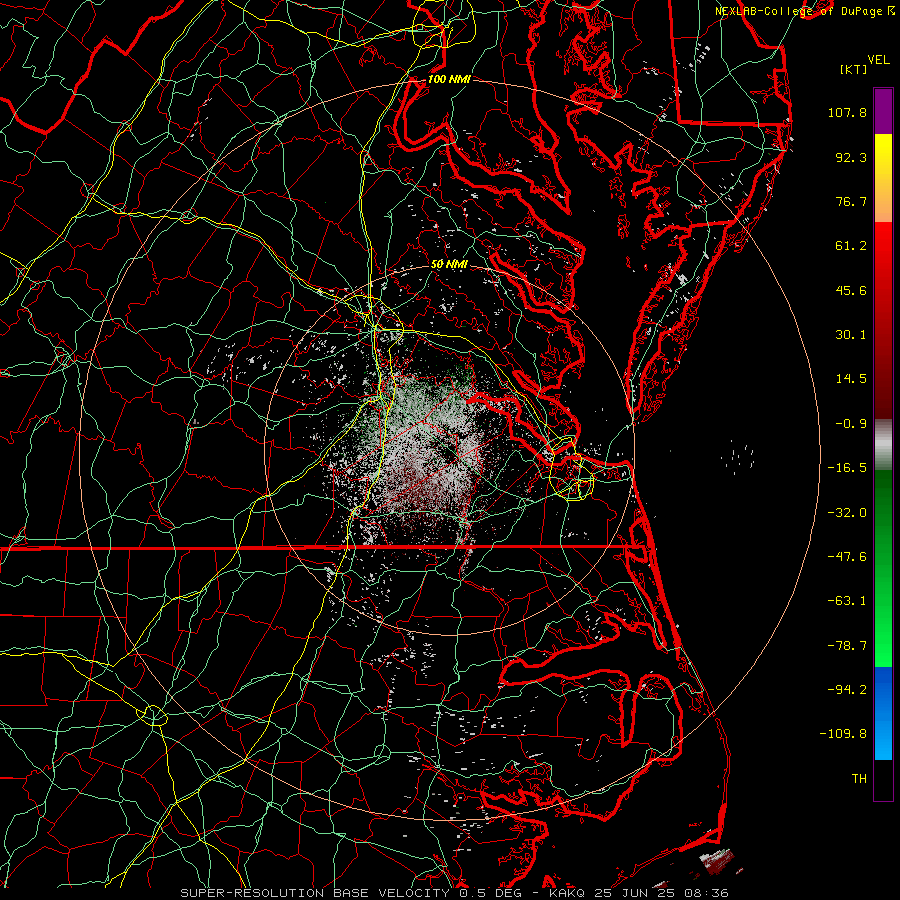Click the 92.3 legend value
This screenshot has width=900, height=900.
(x=851, y=157)
